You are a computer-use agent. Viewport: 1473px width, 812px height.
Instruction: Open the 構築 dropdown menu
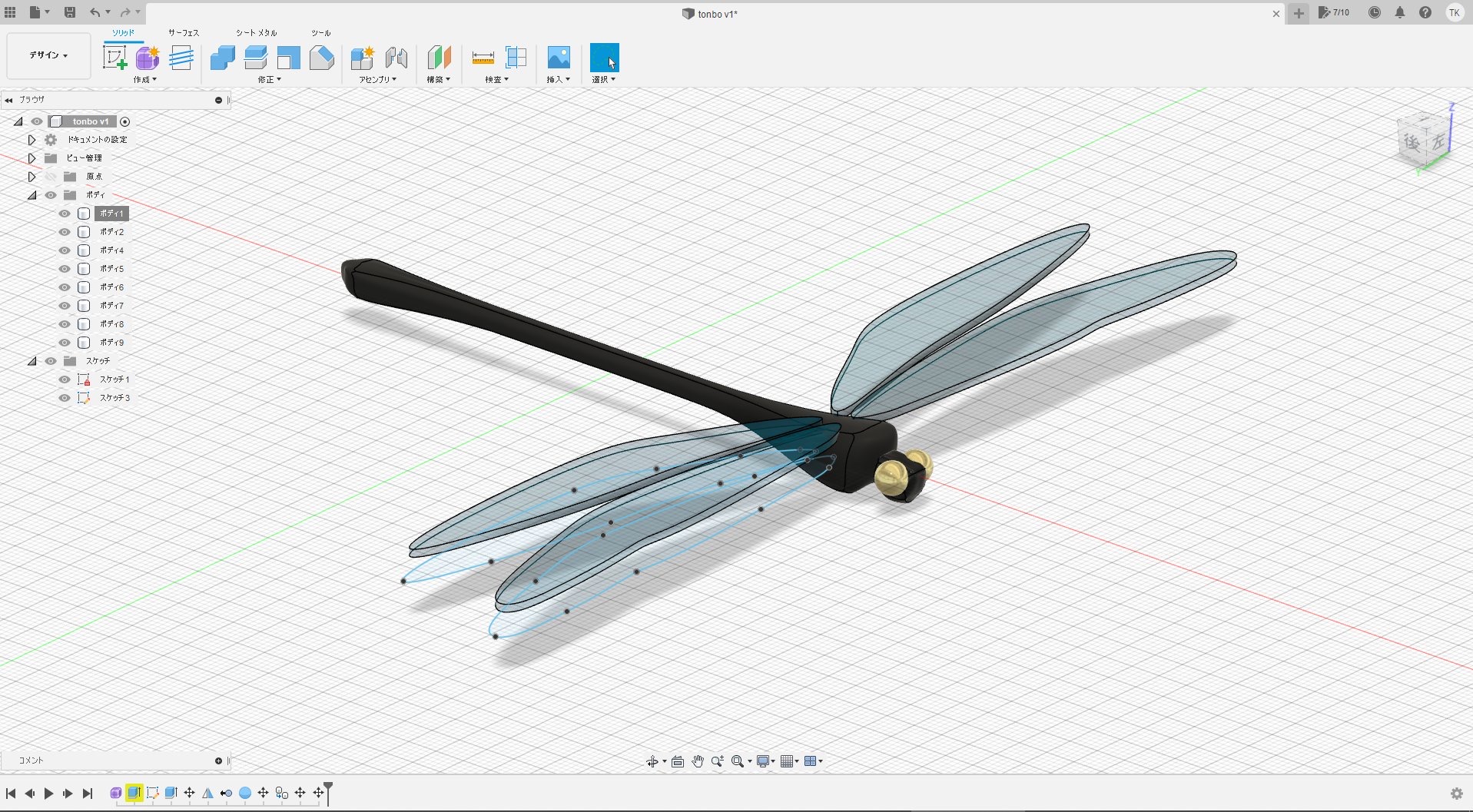(x=439, y=80)
